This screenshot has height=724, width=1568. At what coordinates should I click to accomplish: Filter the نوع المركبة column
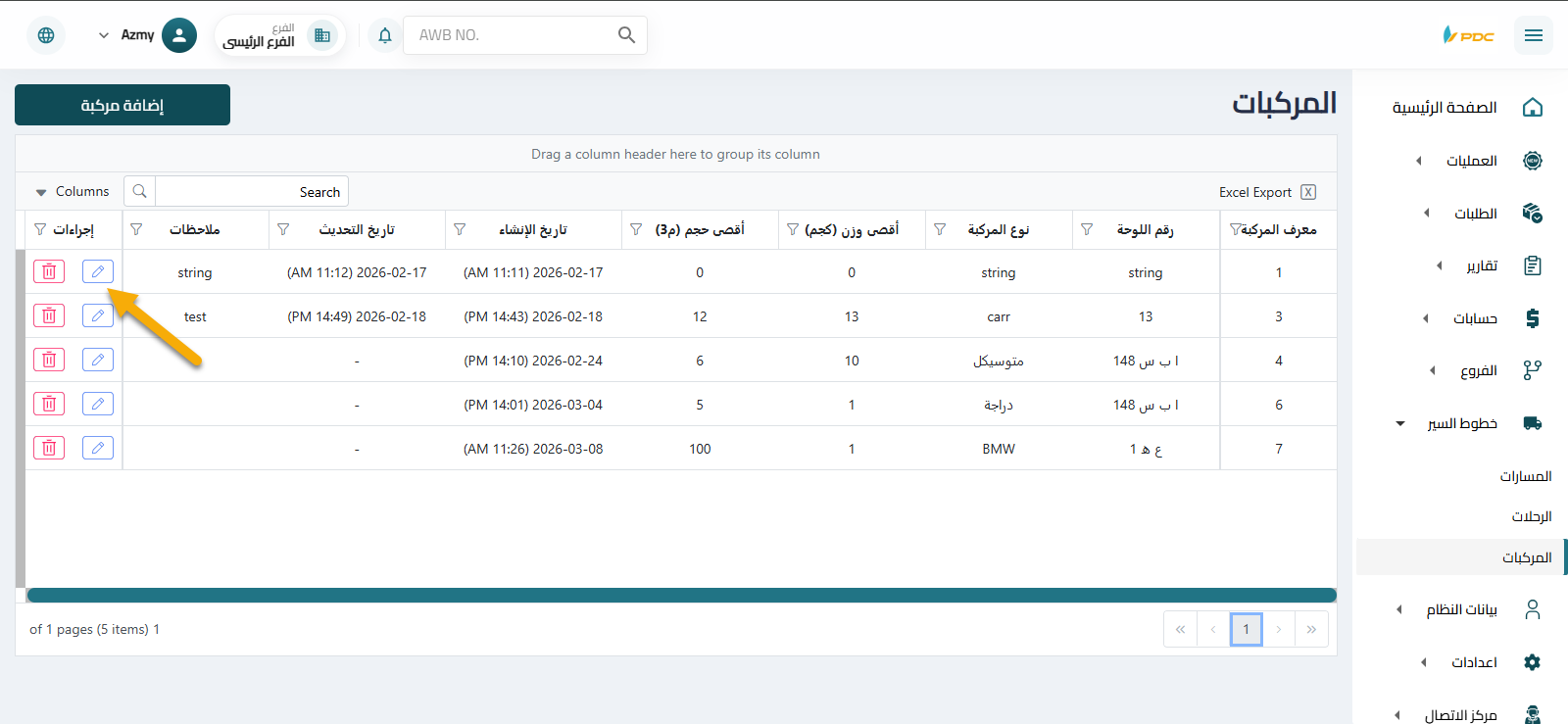[940, 229]
